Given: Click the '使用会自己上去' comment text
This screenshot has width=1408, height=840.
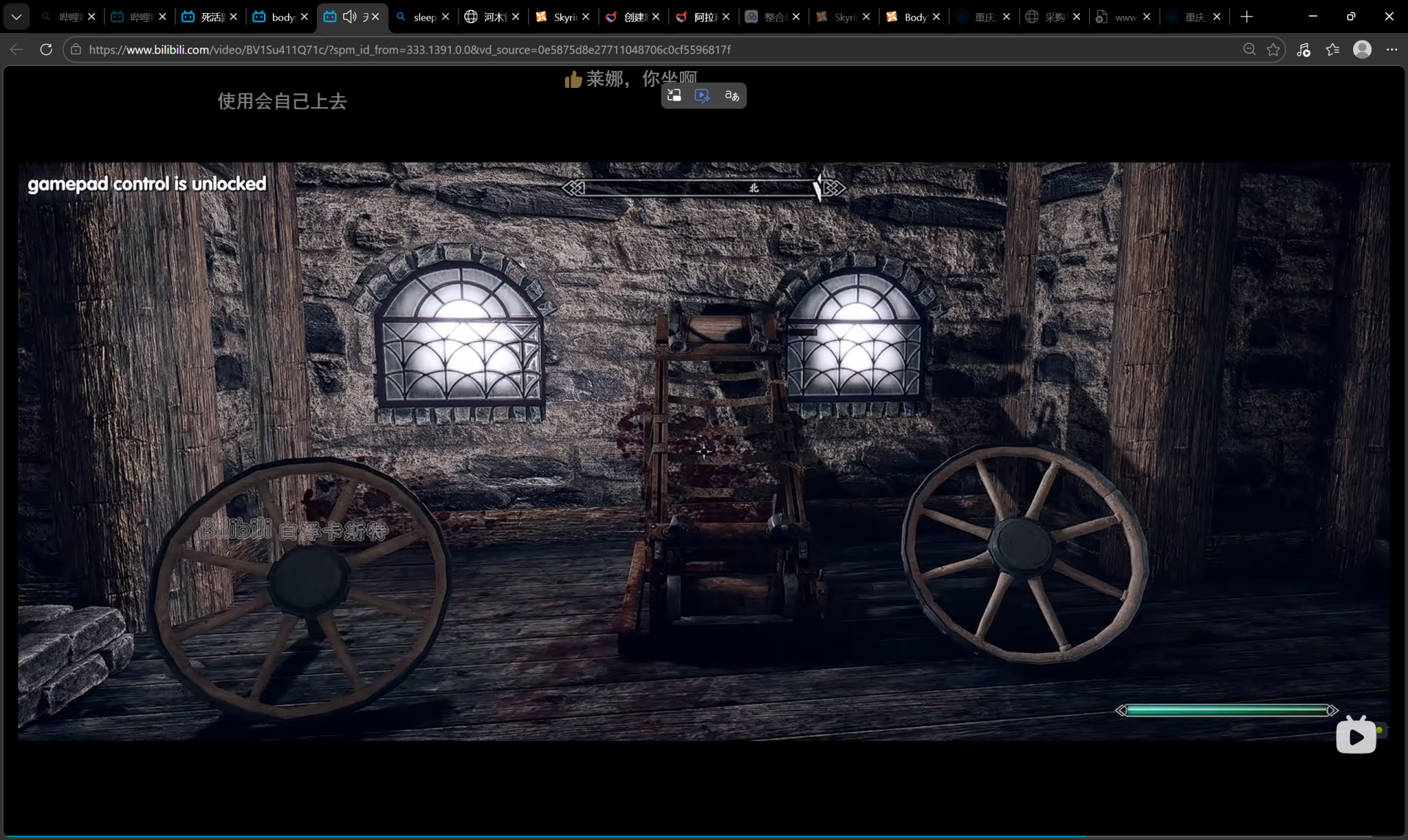Looking at the screenshot, I should coord(282,101).
